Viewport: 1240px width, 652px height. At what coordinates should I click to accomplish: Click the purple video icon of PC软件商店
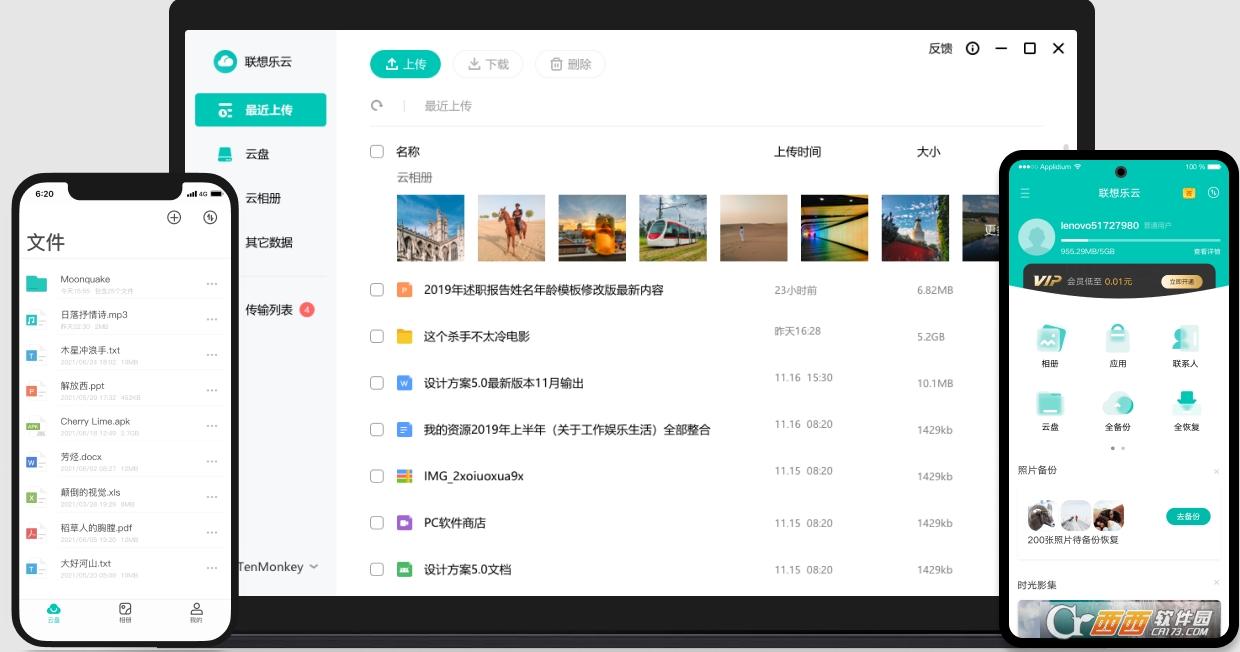coord(405,522)
